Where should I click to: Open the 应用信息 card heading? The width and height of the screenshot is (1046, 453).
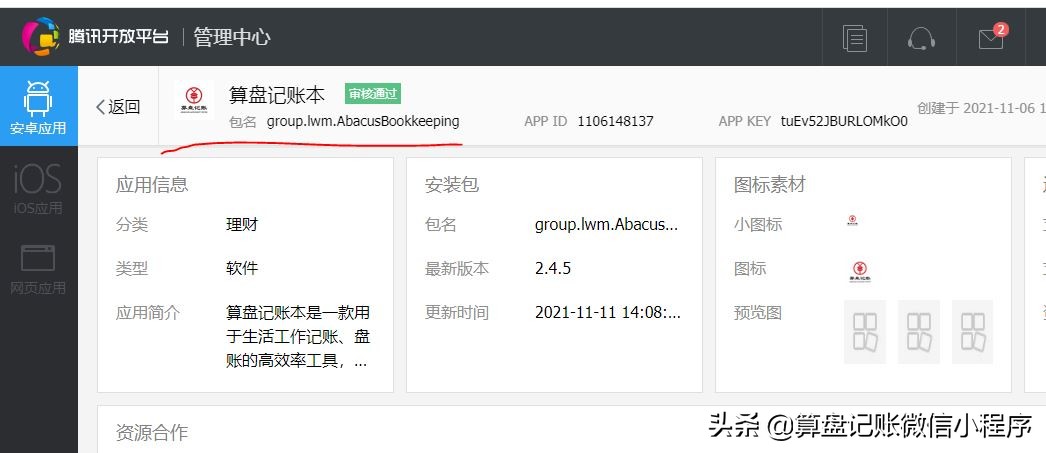pyautogui.click(x=152, y=184)
